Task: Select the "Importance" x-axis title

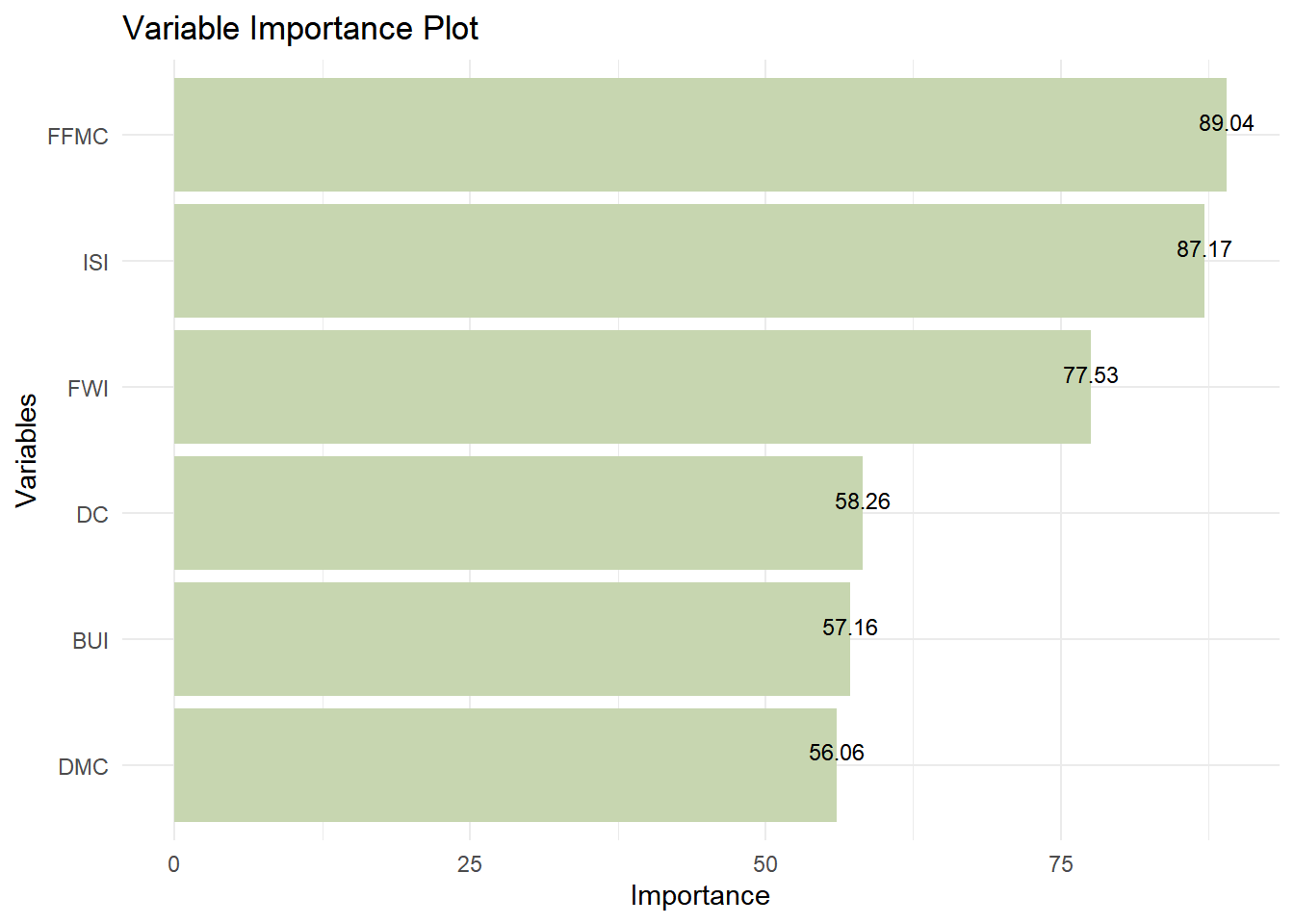Action: [700, 896]
